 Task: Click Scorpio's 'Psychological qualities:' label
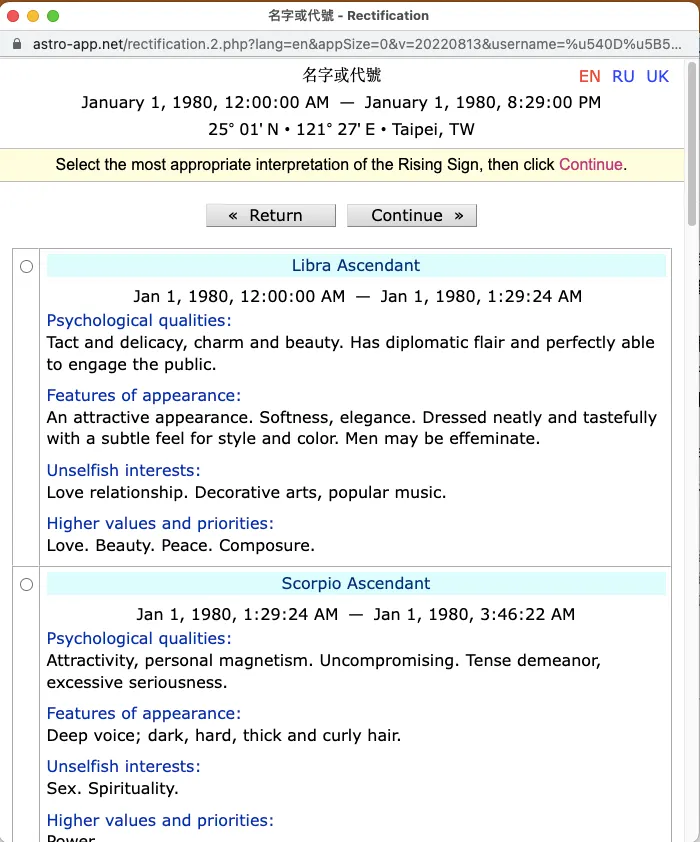coord(139,638)
